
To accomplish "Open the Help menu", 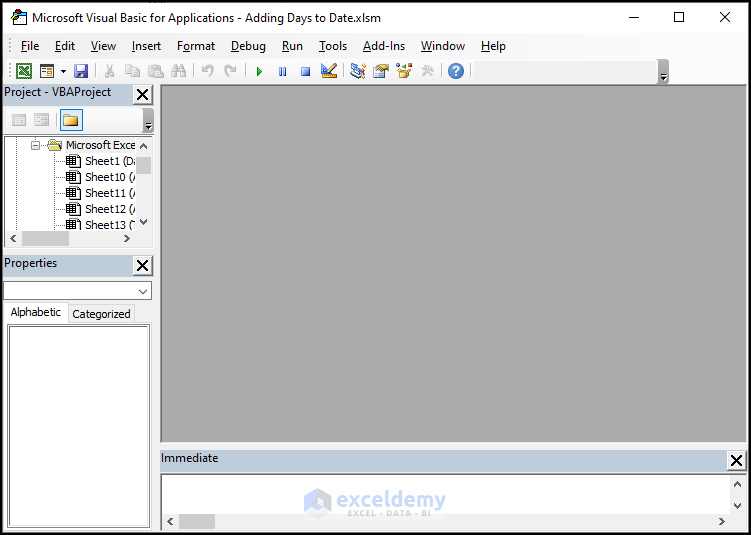I will pos(493,46).
